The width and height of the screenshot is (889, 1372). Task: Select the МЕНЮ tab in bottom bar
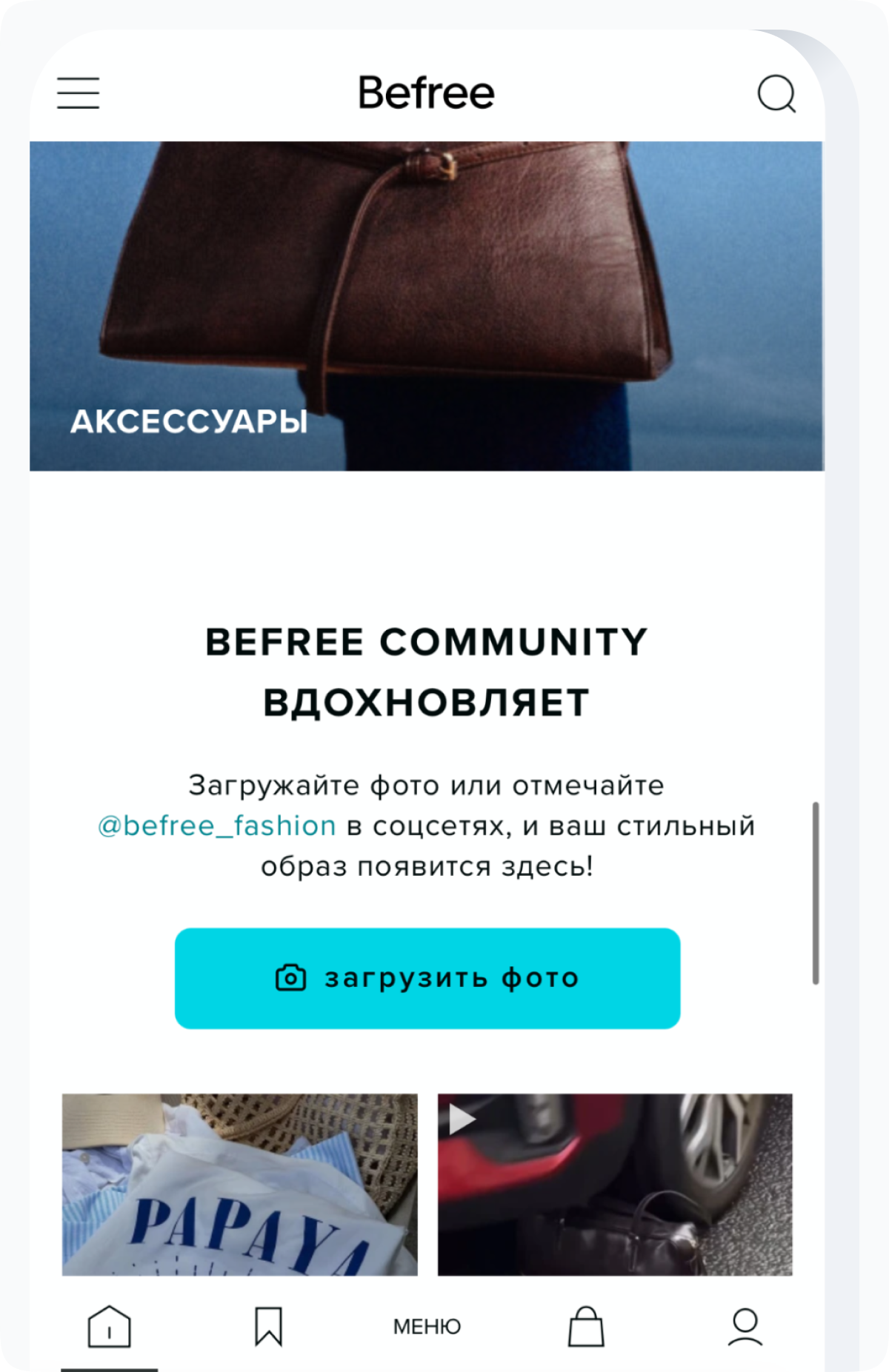click(x=427, y=1326)
